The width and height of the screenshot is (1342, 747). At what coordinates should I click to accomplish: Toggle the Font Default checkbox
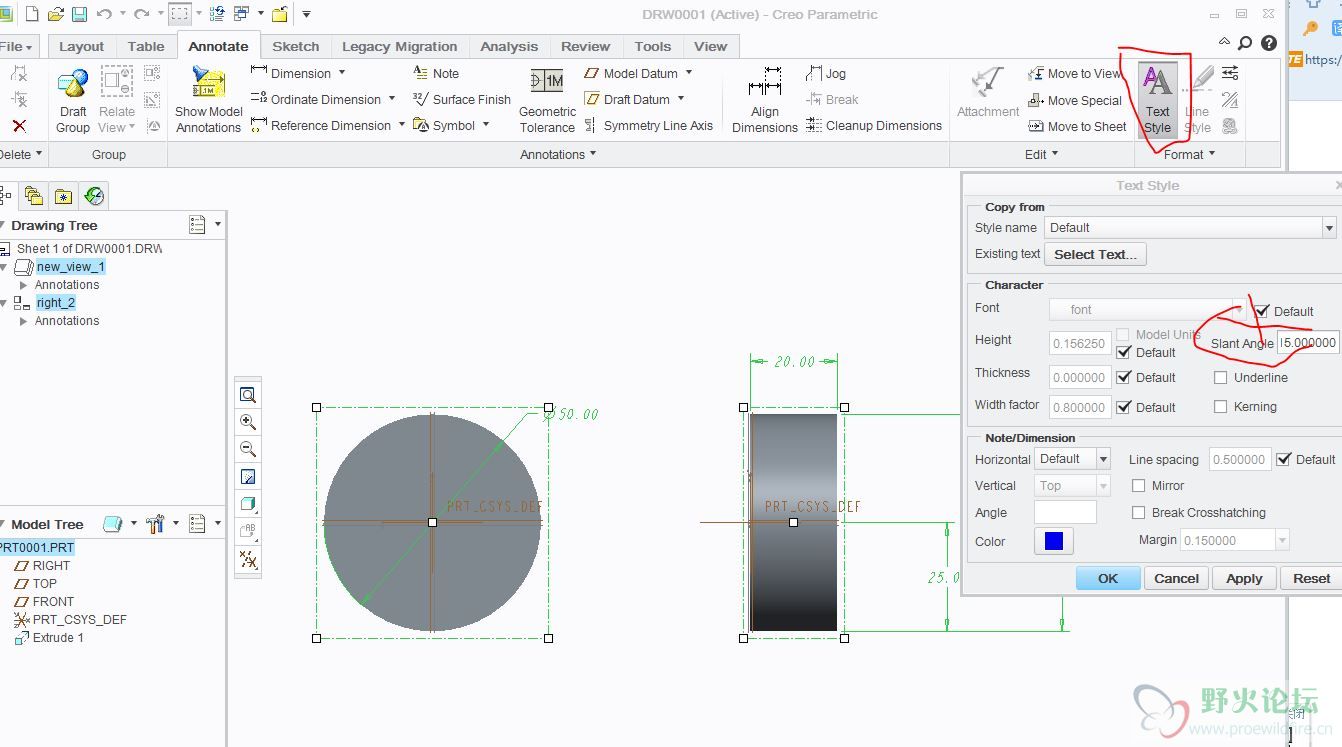1262,311
